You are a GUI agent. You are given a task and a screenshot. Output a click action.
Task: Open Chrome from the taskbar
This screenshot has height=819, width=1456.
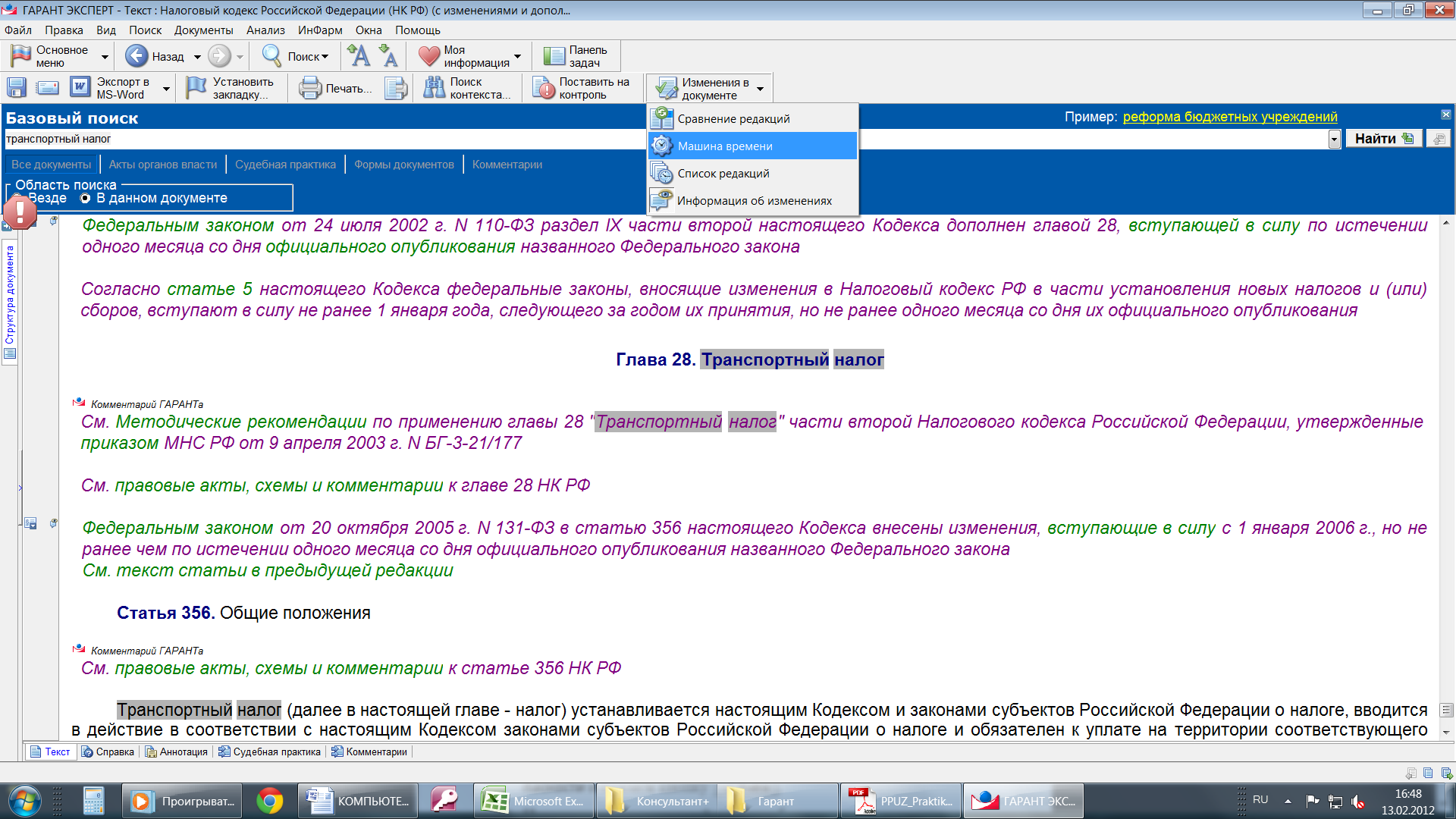coord(269,801)
